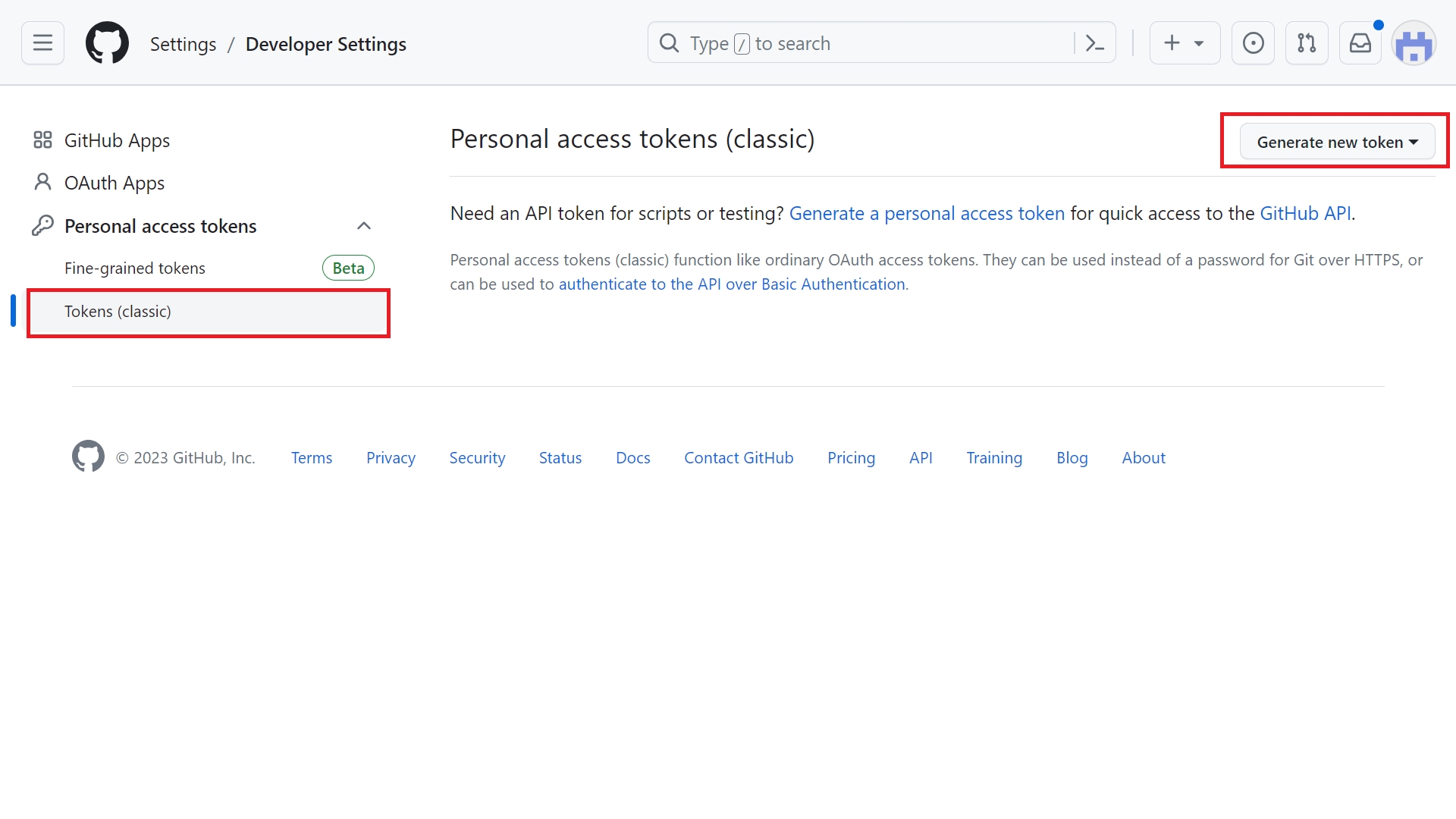This screenshot has width=1456, height=819.
Task: Select Tokens (classic) in the sidebar
Action: click(118, 312)
